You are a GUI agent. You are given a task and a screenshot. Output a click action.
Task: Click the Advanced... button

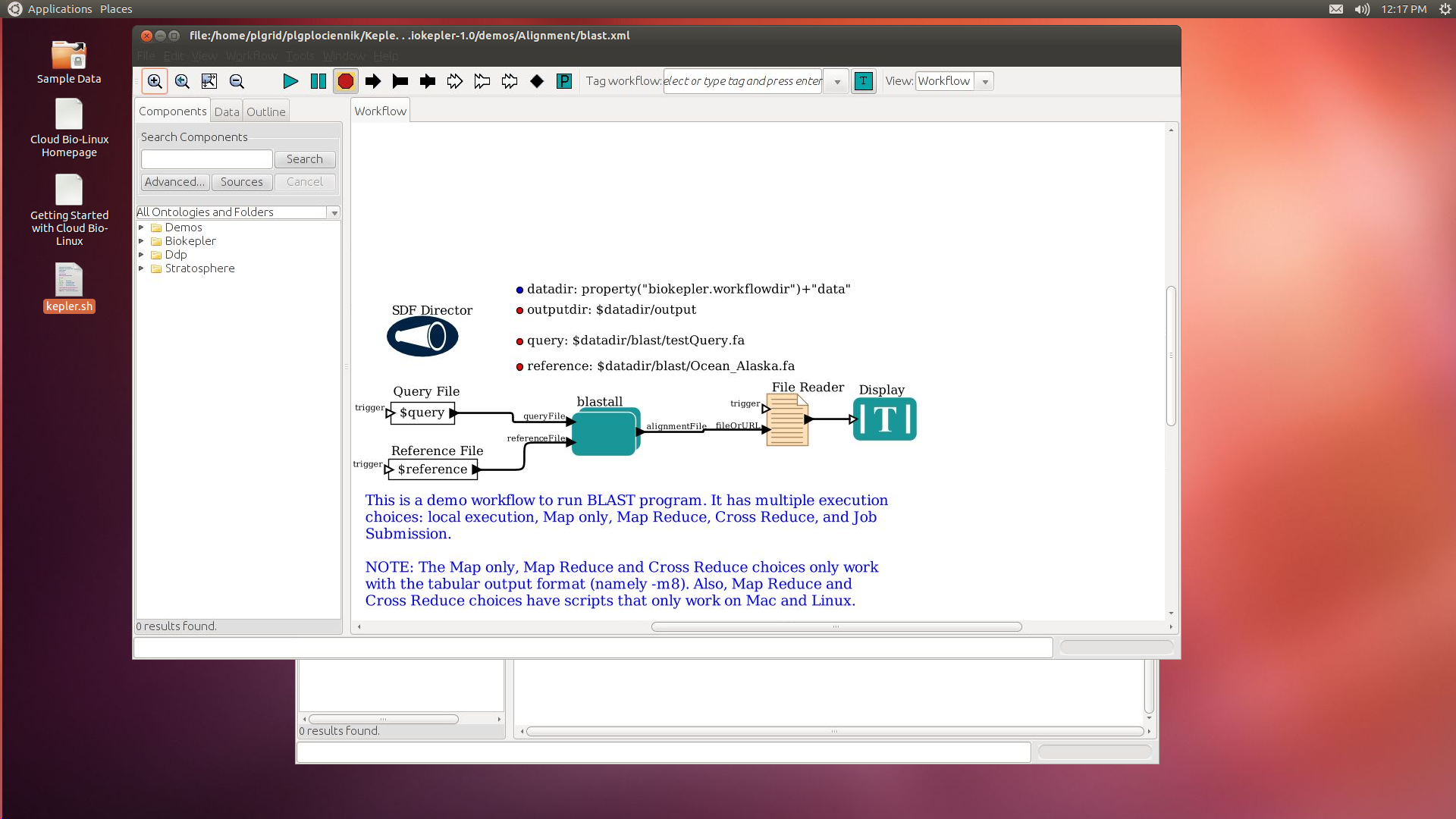click(174, 182)
